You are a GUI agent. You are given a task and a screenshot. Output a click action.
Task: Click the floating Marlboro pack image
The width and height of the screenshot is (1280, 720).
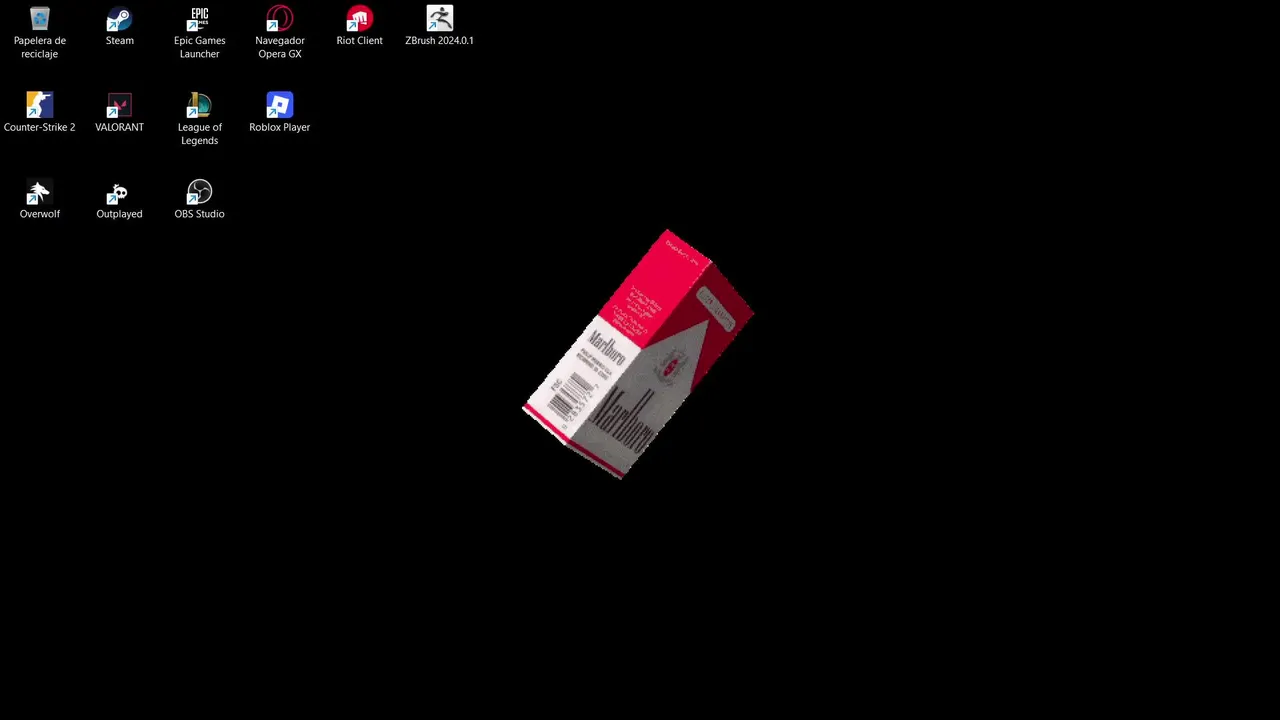[638, 354]
